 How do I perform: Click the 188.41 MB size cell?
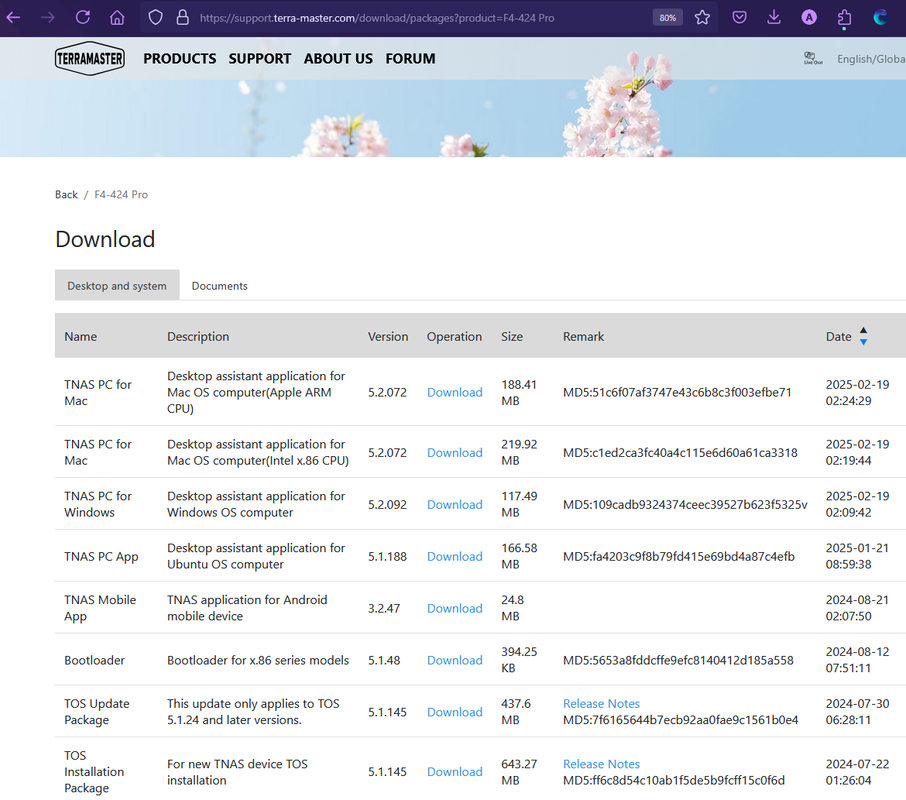coord(519,392)
